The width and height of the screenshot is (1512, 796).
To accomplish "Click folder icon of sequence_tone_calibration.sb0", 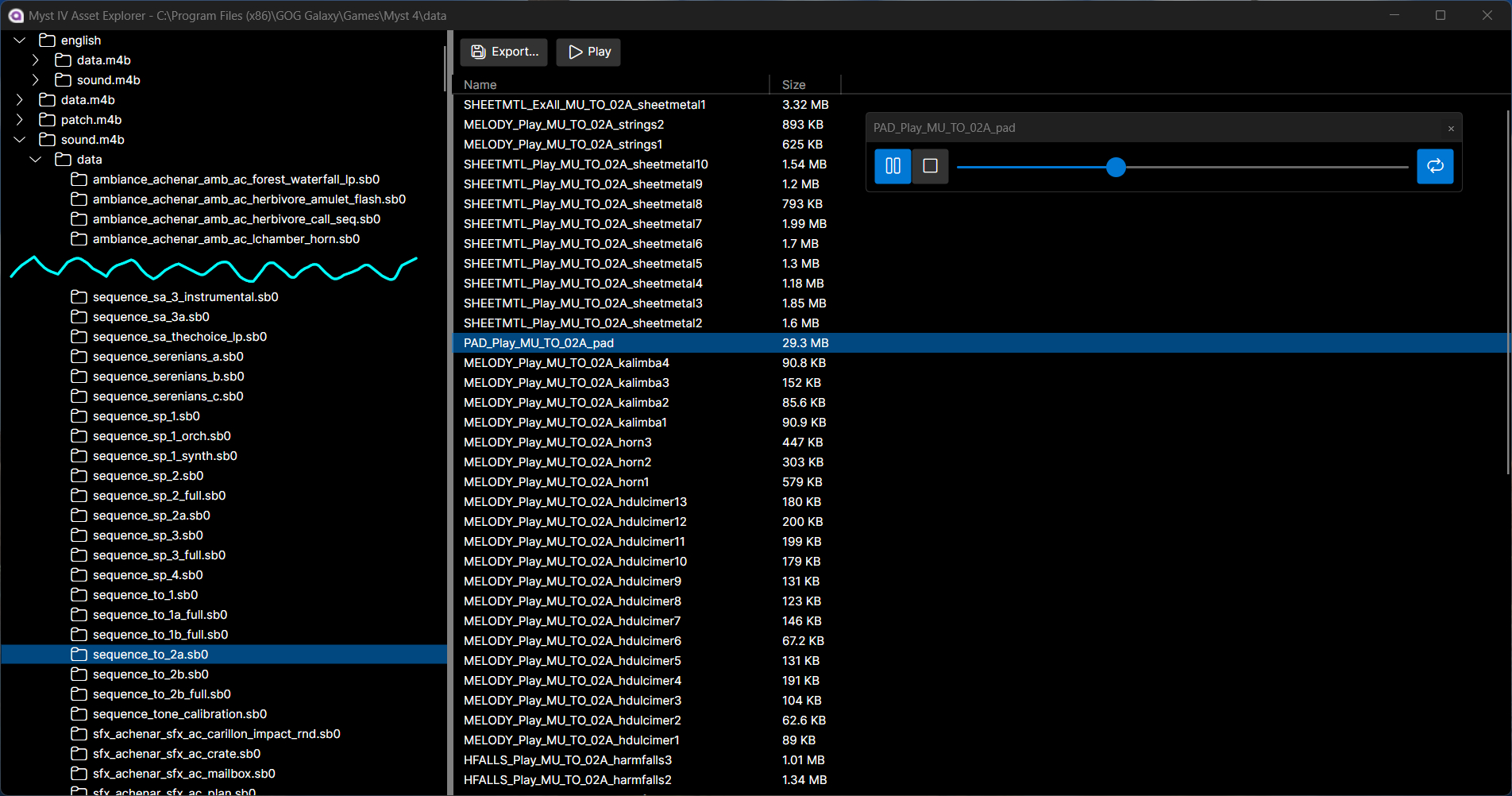I will [x=79, y=713].
